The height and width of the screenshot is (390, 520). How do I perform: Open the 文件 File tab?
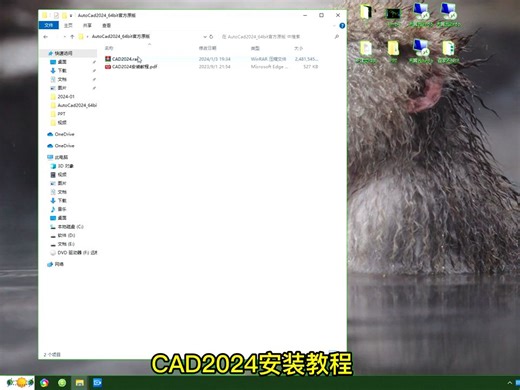point(49,25)
